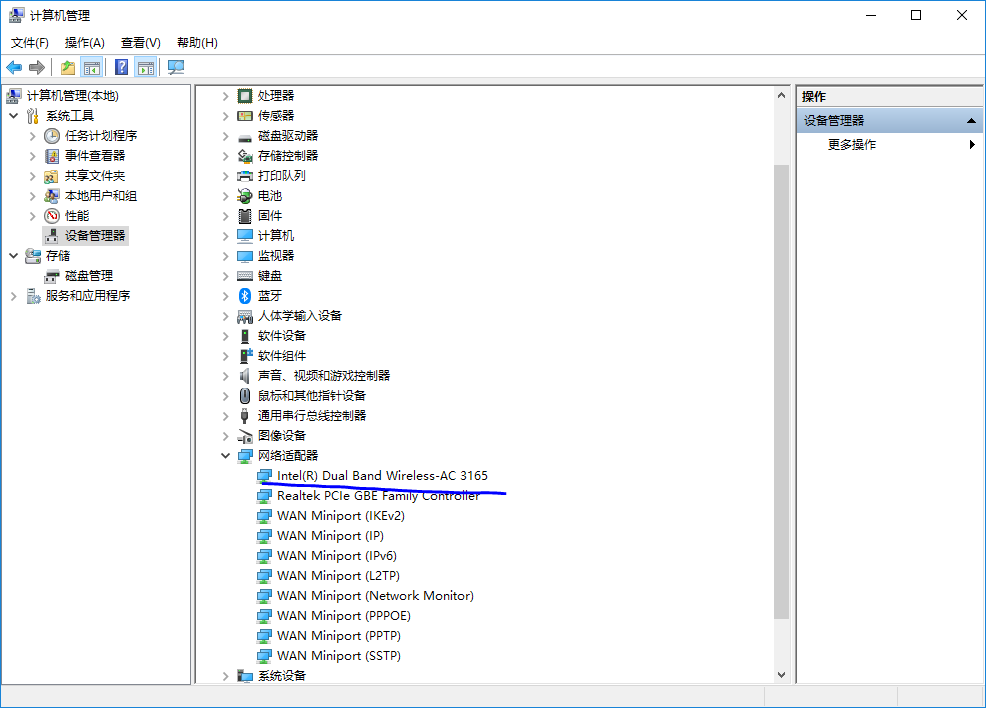This screenshot has width=986, height=708.
Task: Click the Back arrow toolbar icon
Action: point(14,67)
